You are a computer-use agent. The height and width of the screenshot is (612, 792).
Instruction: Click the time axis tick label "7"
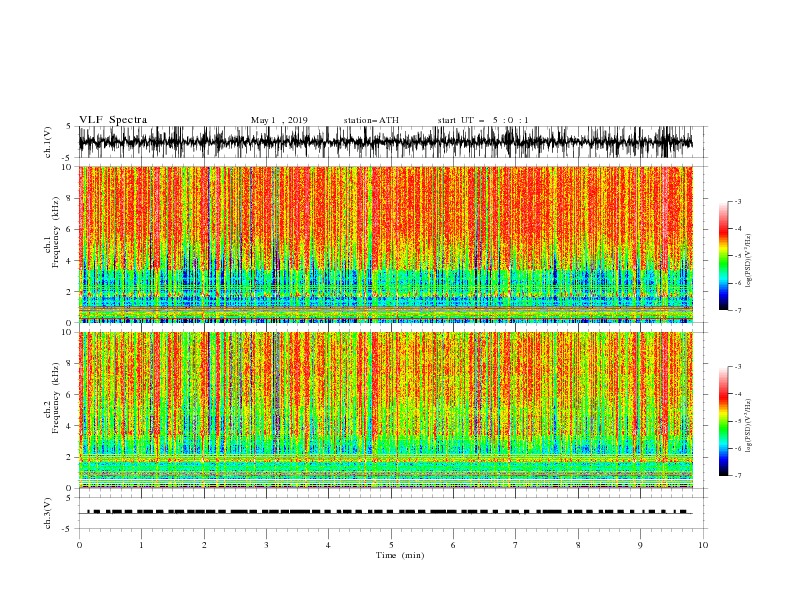[516, 545]
